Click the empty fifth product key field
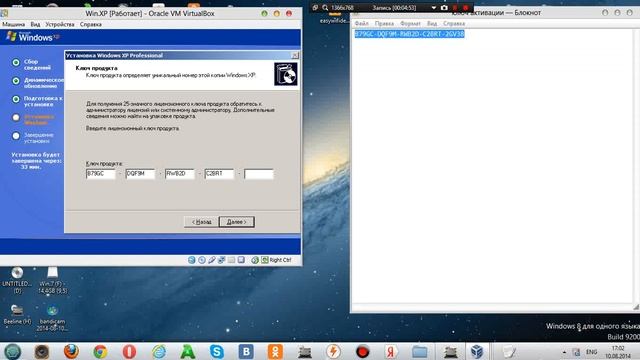This screenshot has width=640, height=360. [259, 174]
